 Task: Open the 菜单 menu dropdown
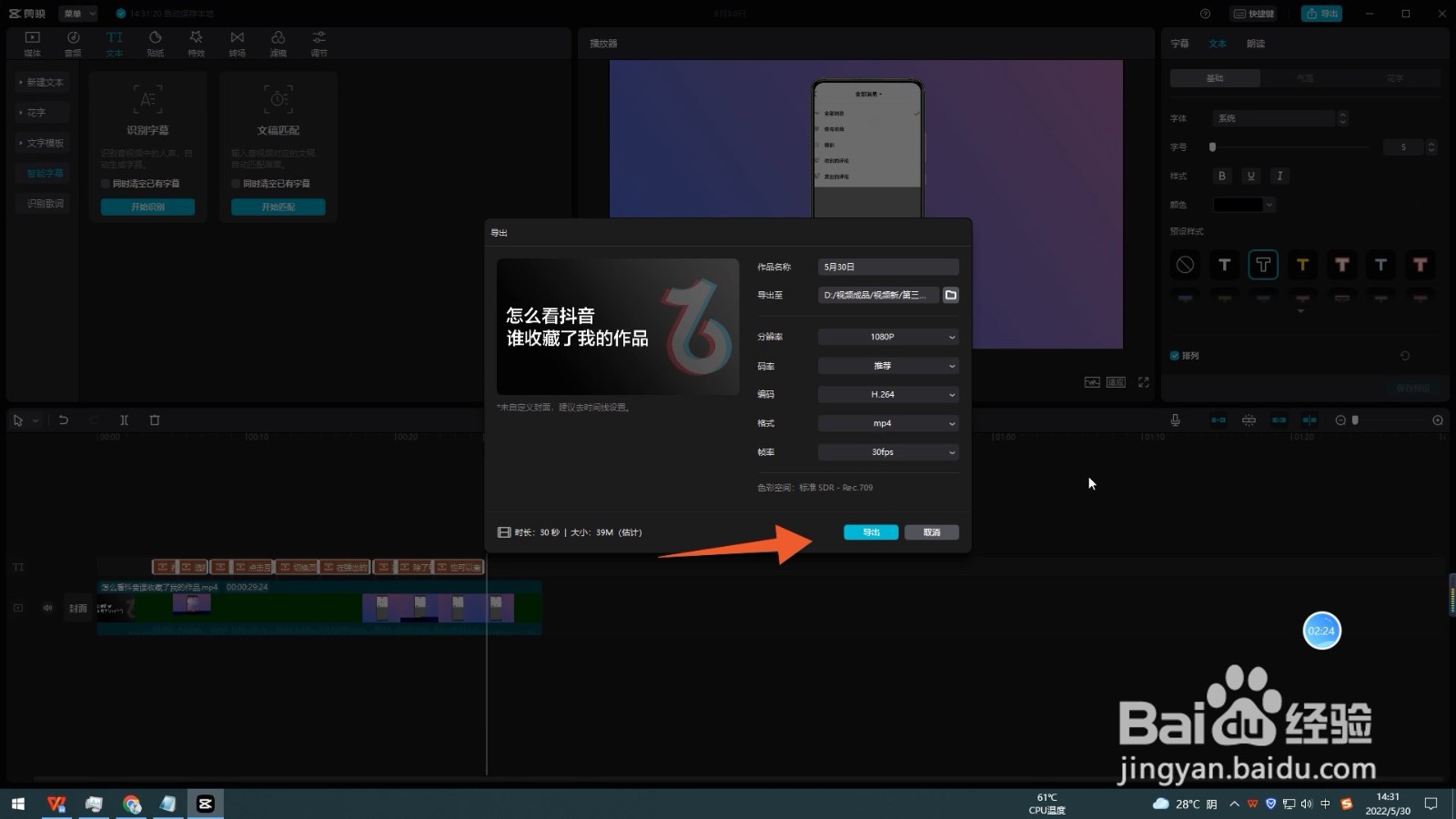78,14
